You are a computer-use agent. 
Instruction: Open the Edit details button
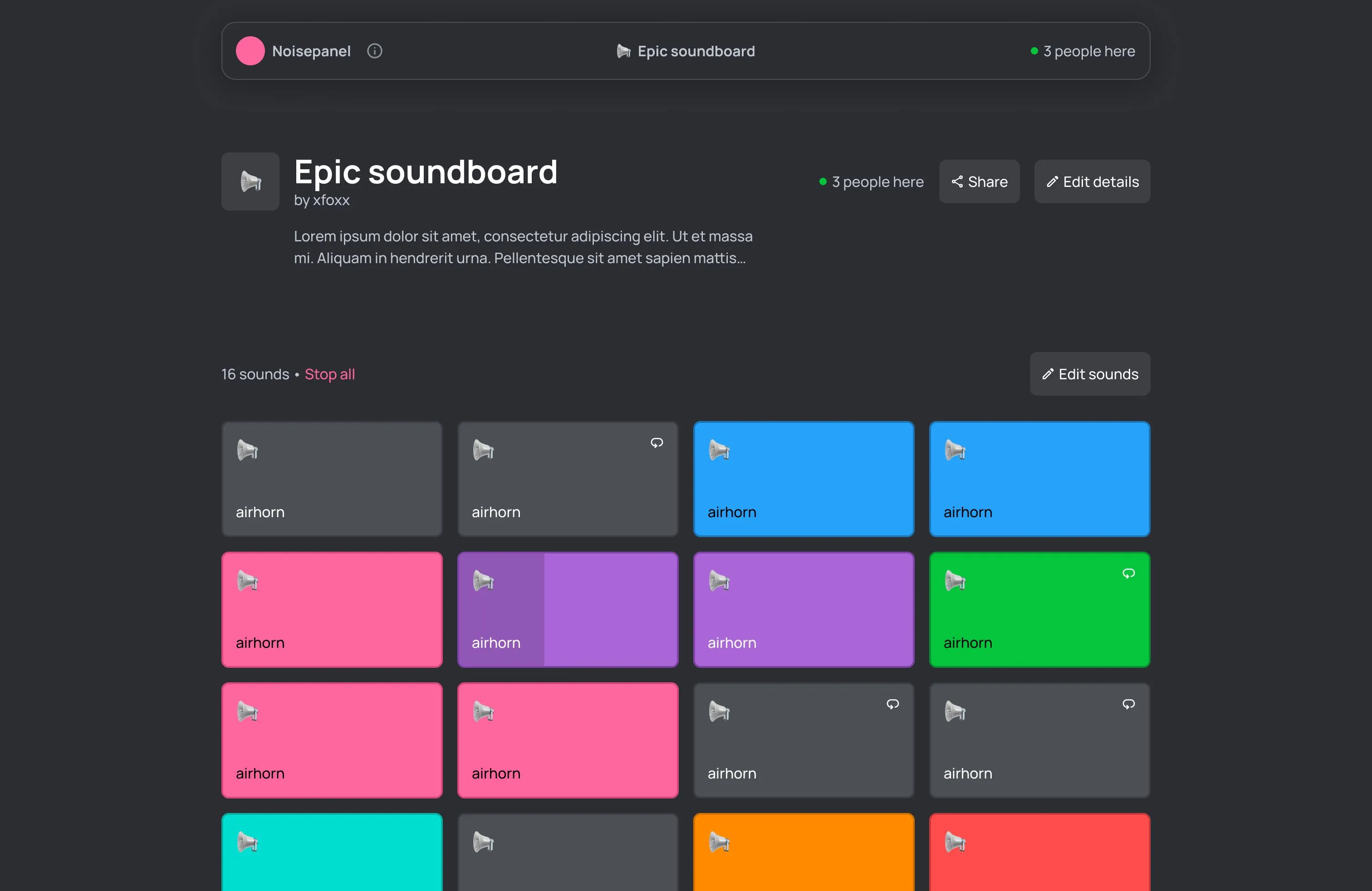coord(1092,181)
